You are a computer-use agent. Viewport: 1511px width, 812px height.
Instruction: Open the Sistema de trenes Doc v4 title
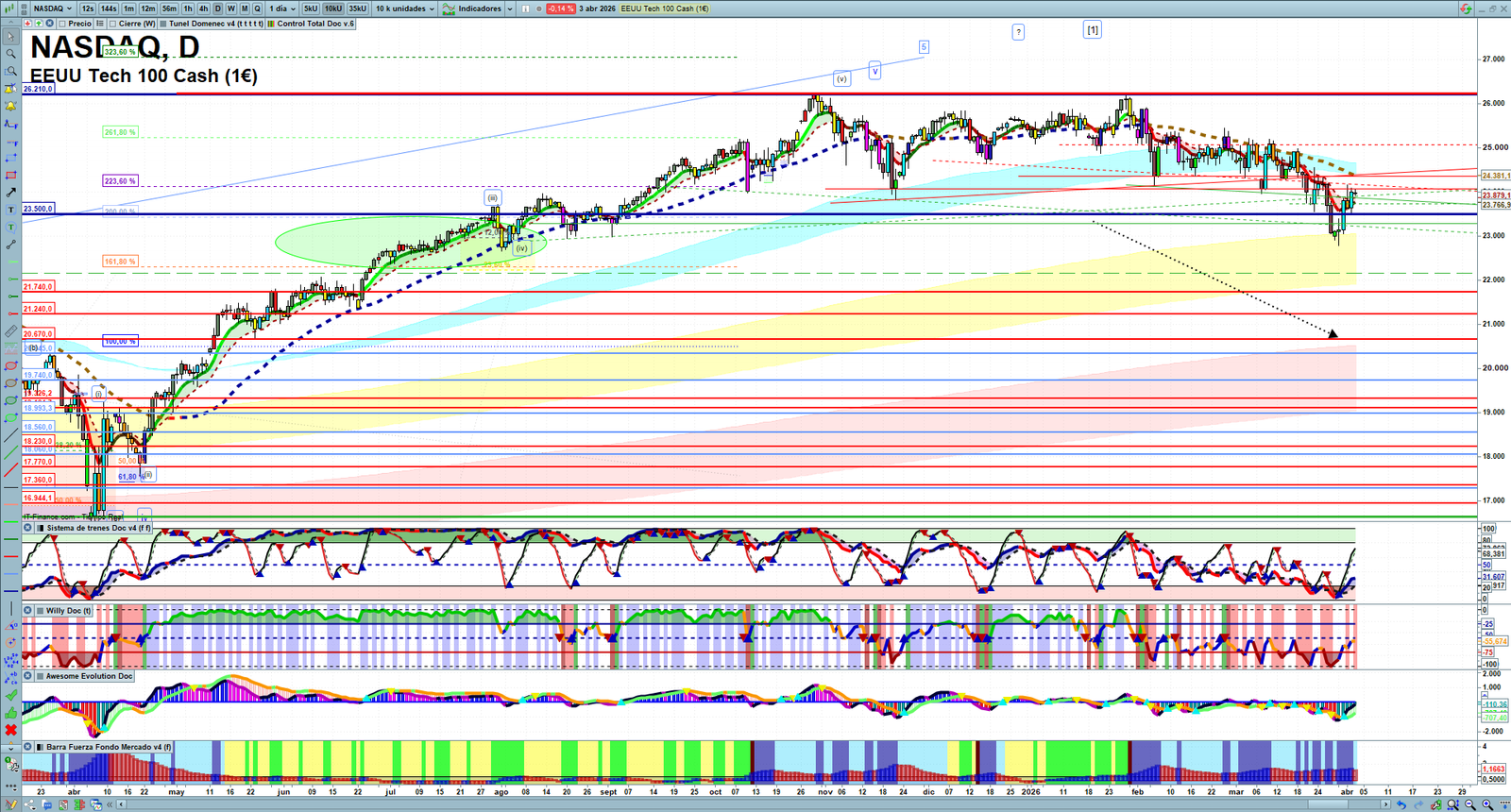tap(99, 528)
